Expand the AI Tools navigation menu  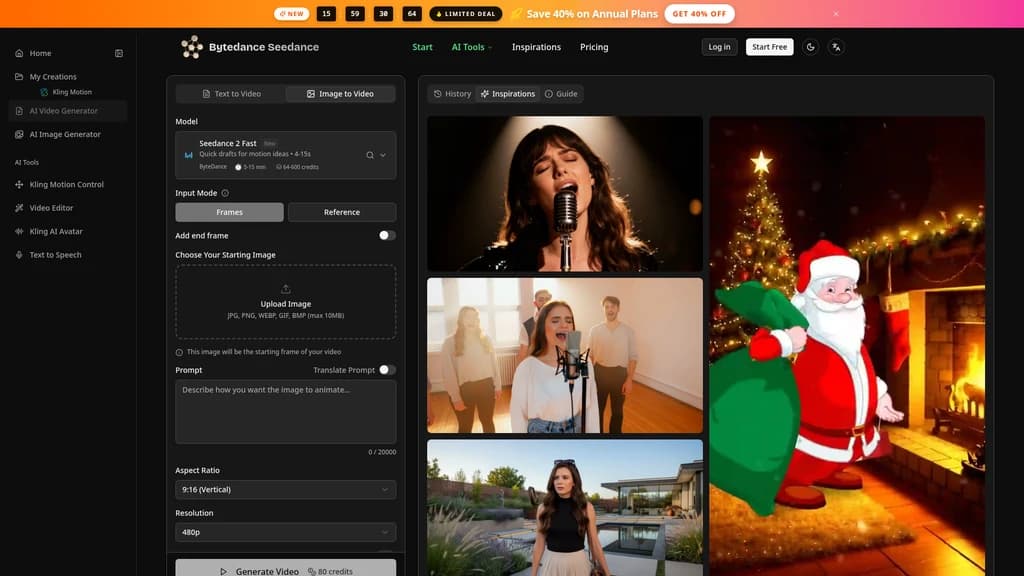(x=472, y=47)
